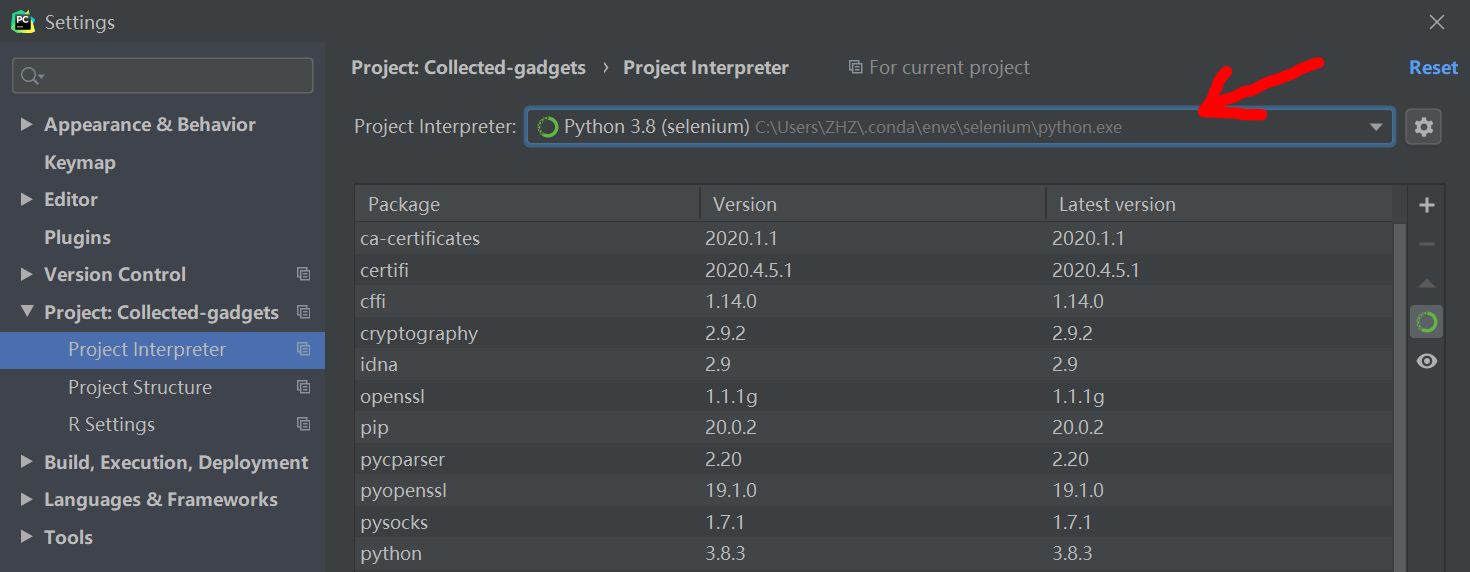Image resolution: width=1470 pixels, height=572 pixels.
Task: Click the minus icon to uninstall package
Action: pyautogui.click(x=1427, y=244)
